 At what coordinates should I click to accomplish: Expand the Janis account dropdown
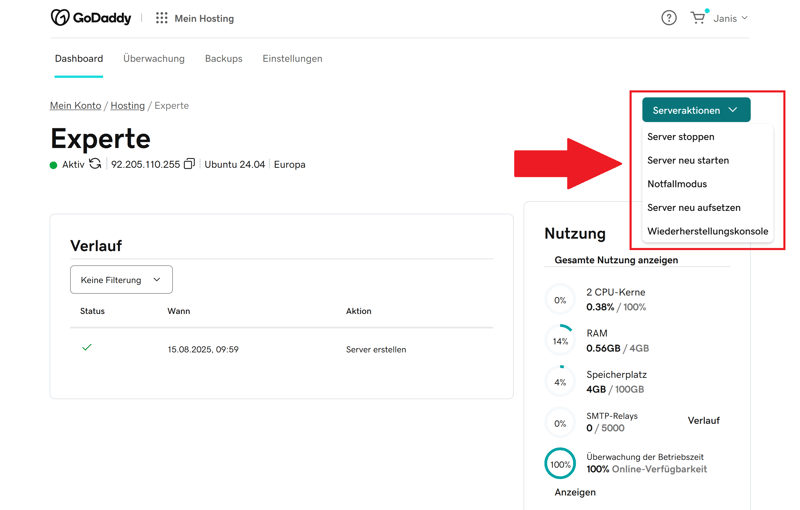point(731,18)
